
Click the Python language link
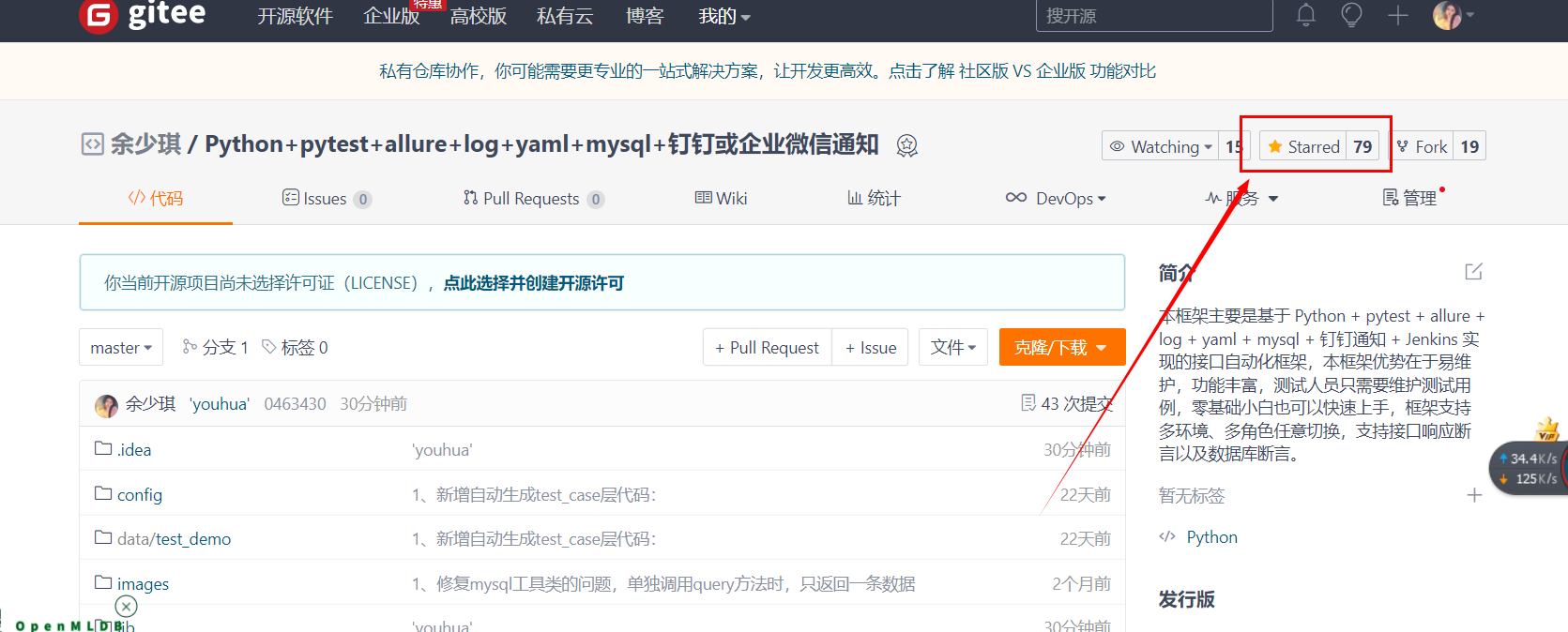pos(1211,537)
